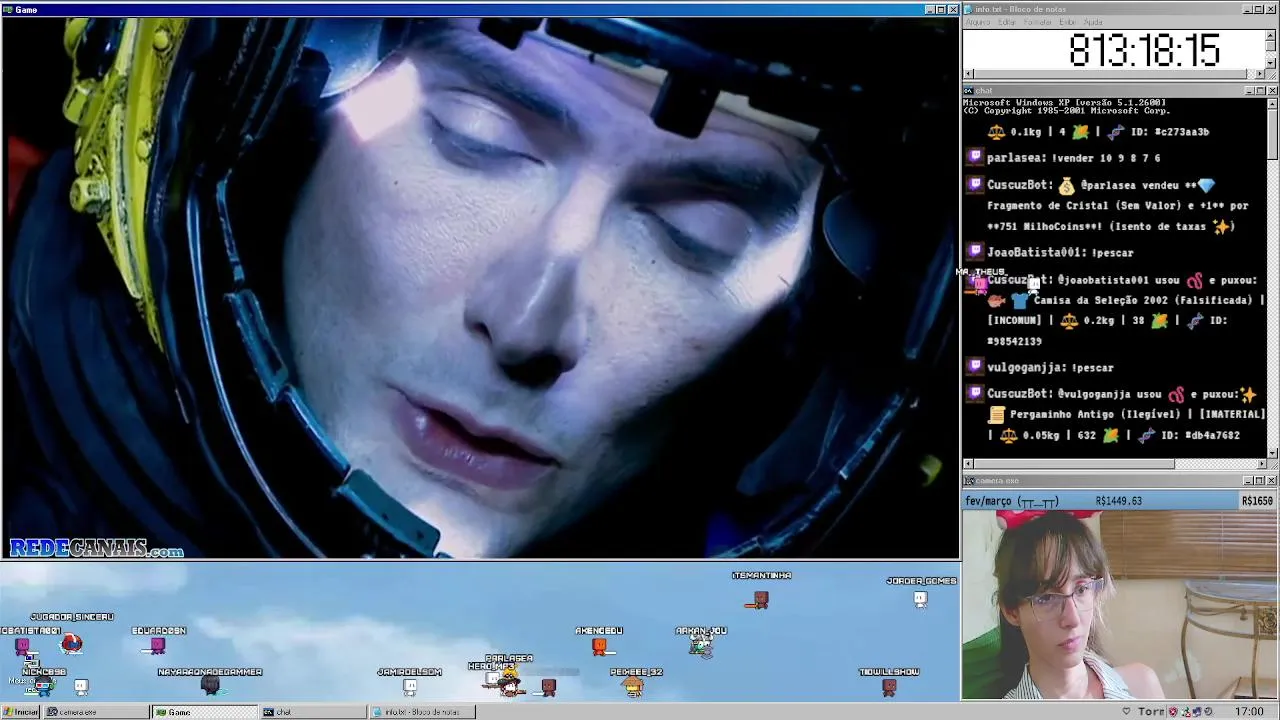Click ARKAN_JOU character avatar
The height and width of the screenshot is (720, 1280).
click(x=701, y=647)
